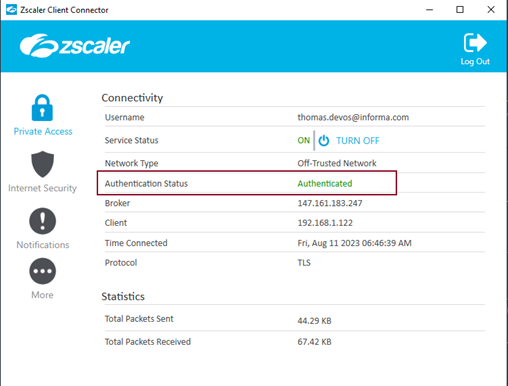This screenshot has width=508, height=386.
Task: Click the TLS protocol value
Action: point(304,263)
